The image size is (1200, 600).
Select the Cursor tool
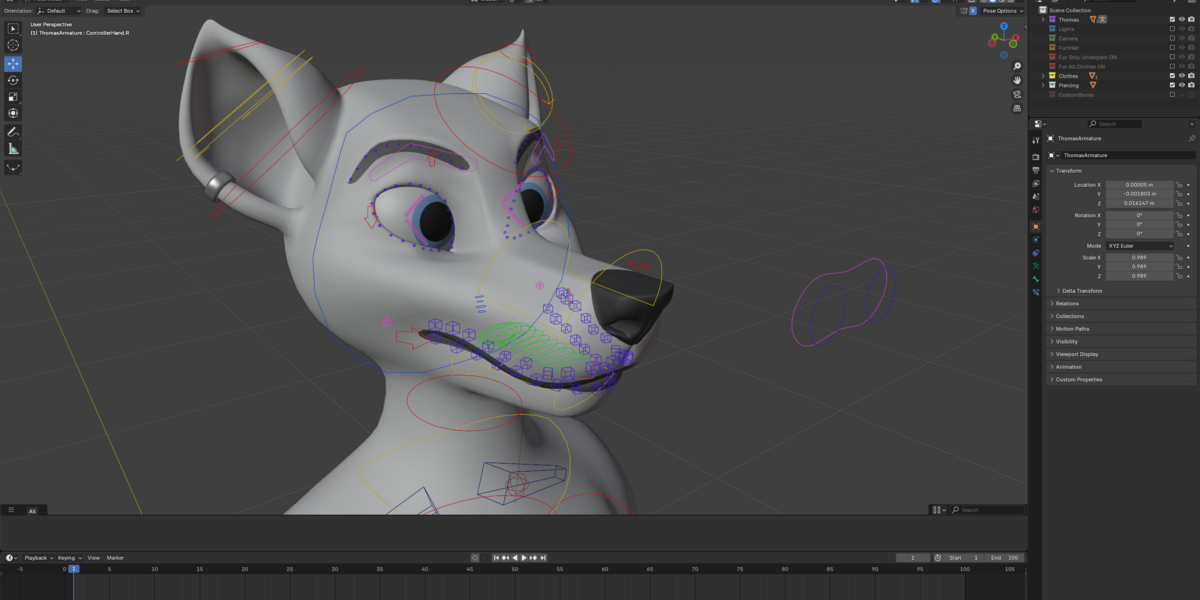tap(14, 45)
